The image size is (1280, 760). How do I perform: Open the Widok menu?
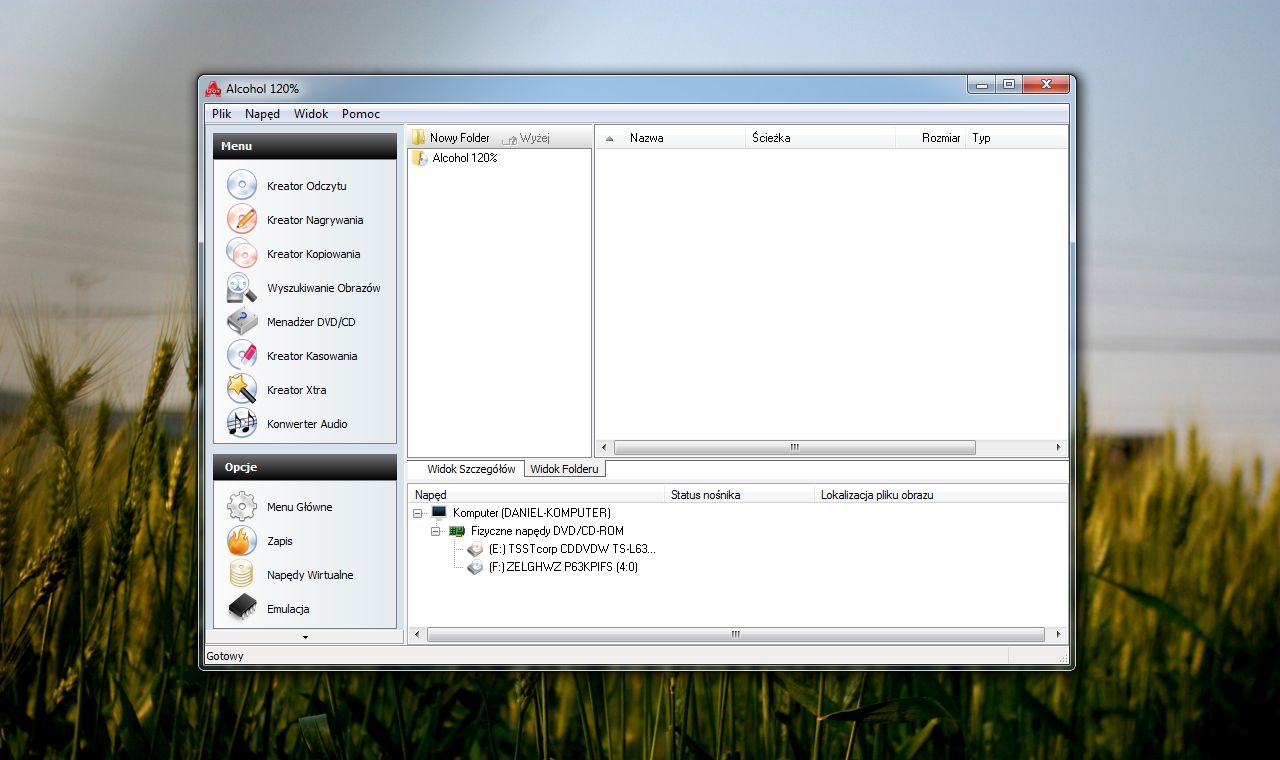coord(311,114)
